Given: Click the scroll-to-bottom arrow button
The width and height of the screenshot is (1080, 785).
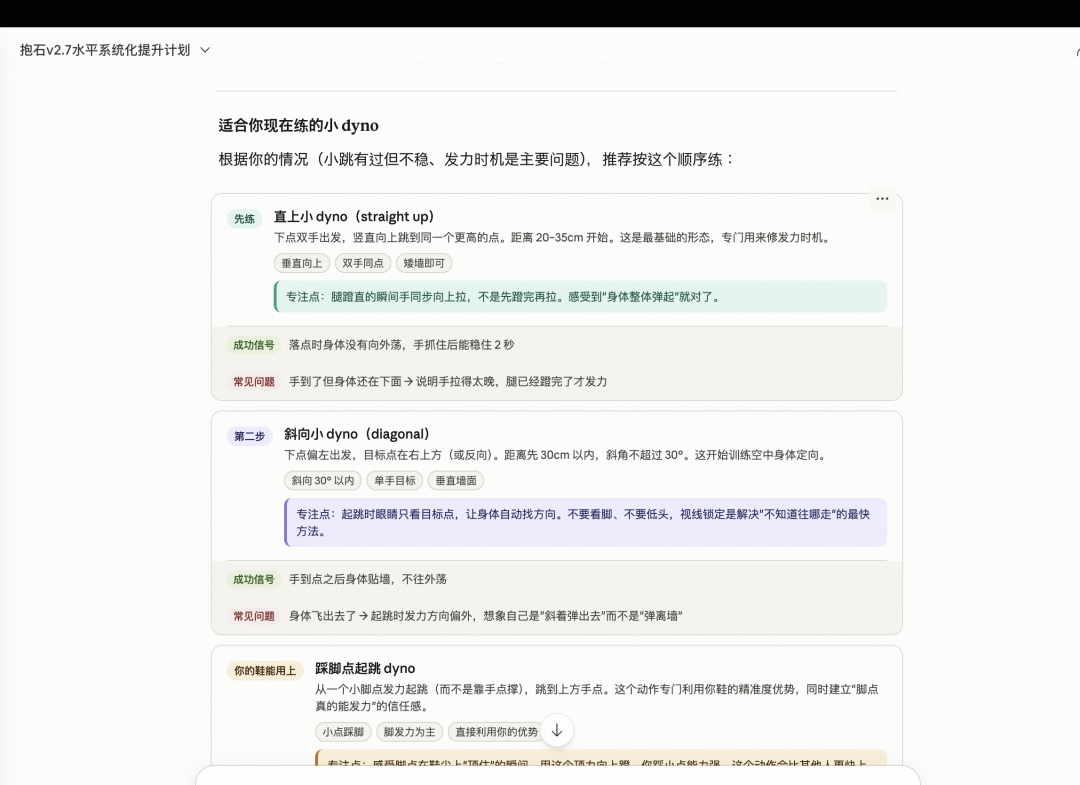Looking at the screenshot, I should (x=557, y=731).
